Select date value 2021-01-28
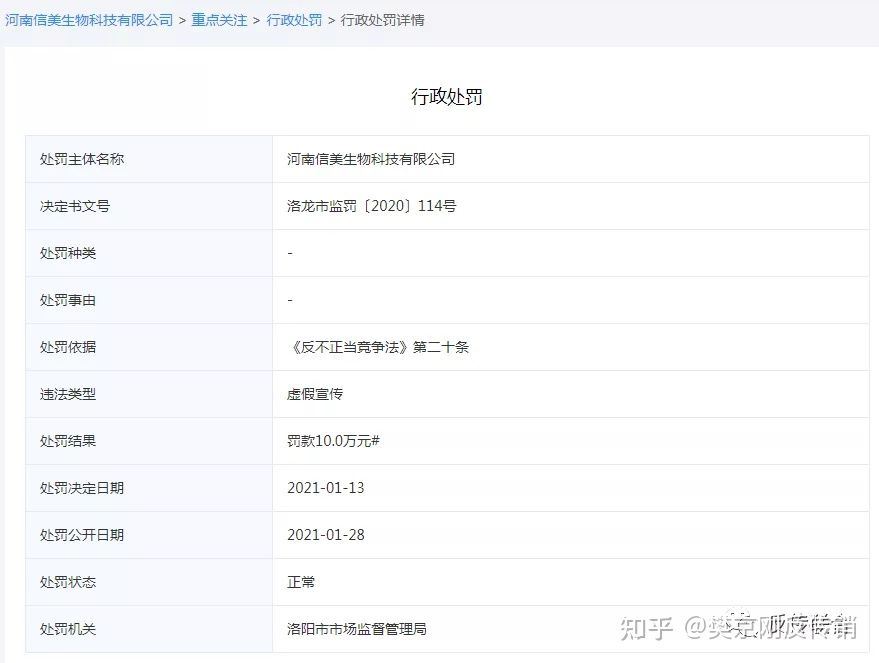The height and width of the screenshot is (663, 879). pos(326,535)
